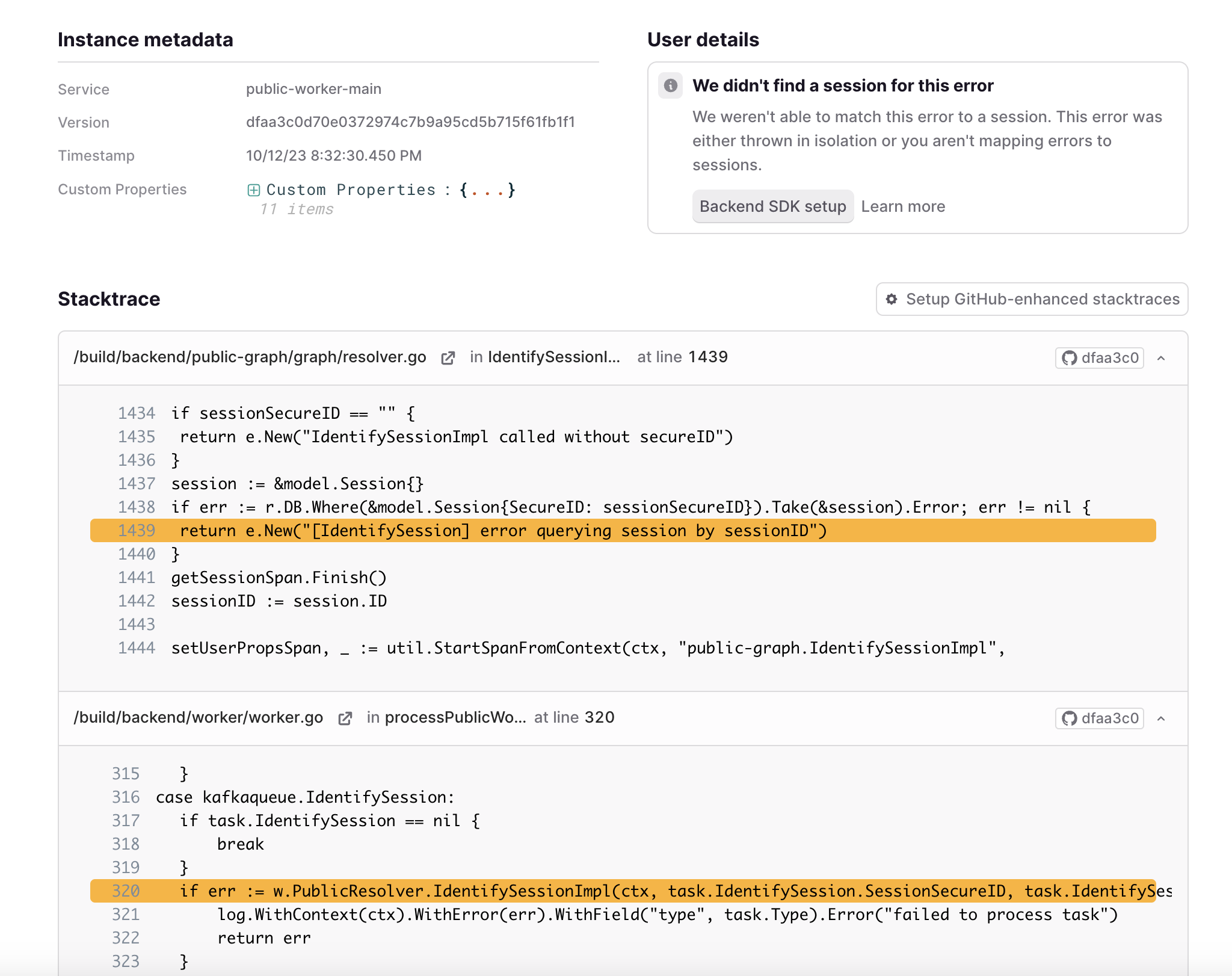Viewport: 1232px width, 976px height.
Task: Click 'at line 1439' label
Action: pyautogui.click(x=683, y=357)
